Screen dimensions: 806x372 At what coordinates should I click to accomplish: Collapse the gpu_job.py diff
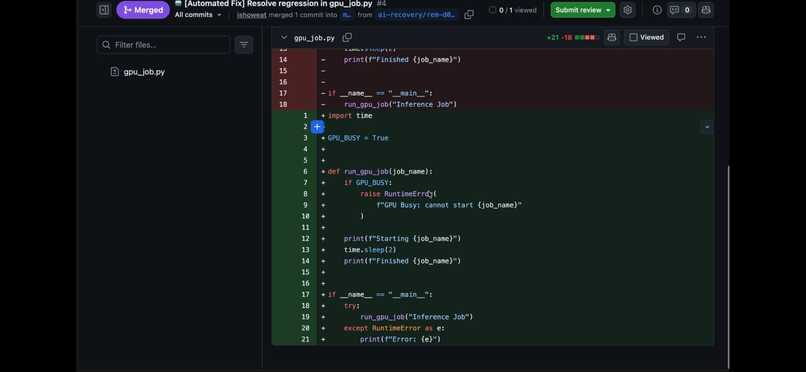[284, 38]
